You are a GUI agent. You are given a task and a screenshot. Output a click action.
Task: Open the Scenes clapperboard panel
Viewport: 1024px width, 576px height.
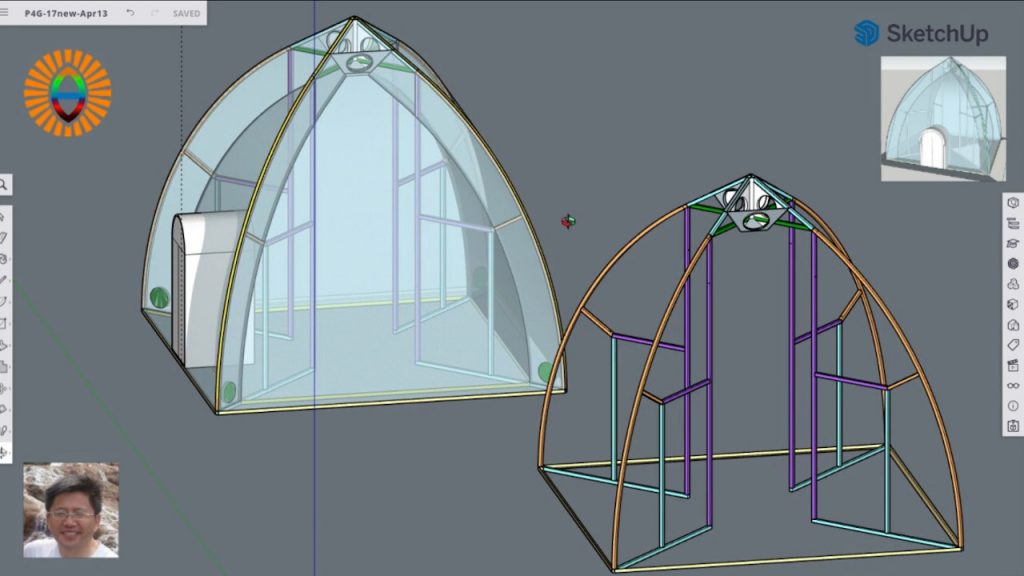tap(1013, 365)
